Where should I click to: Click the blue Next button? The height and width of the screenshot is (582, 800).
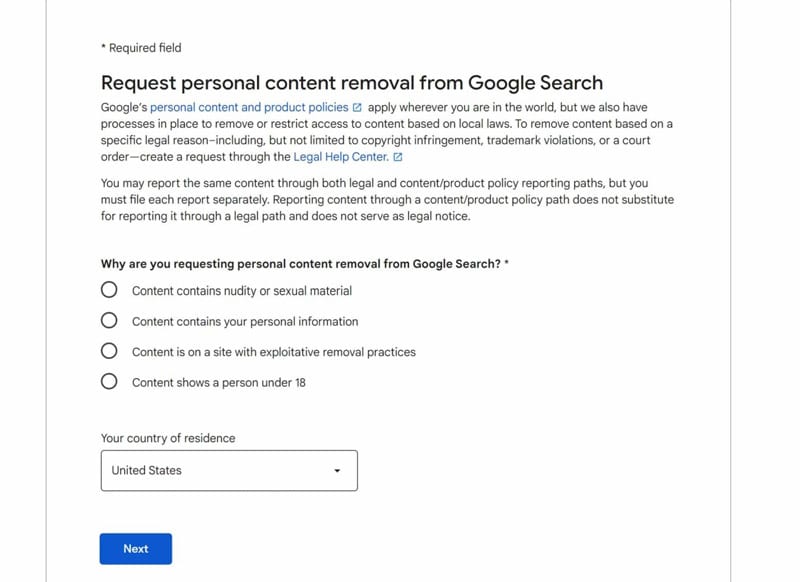point(136,549)
